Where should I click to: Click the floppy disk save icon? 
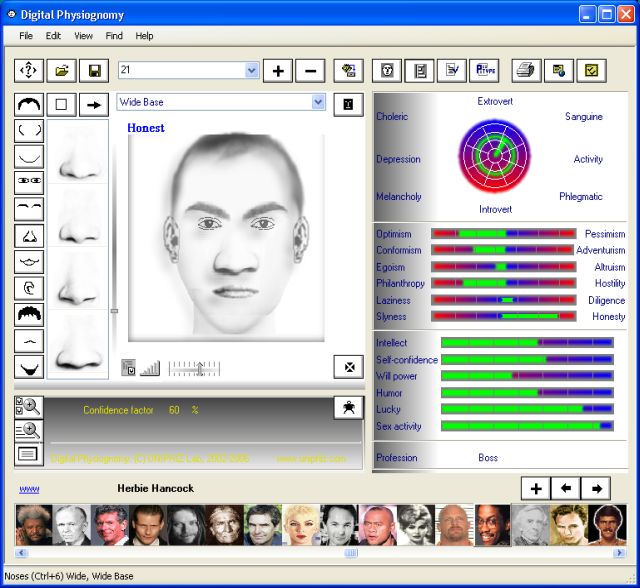coord(93,70)
